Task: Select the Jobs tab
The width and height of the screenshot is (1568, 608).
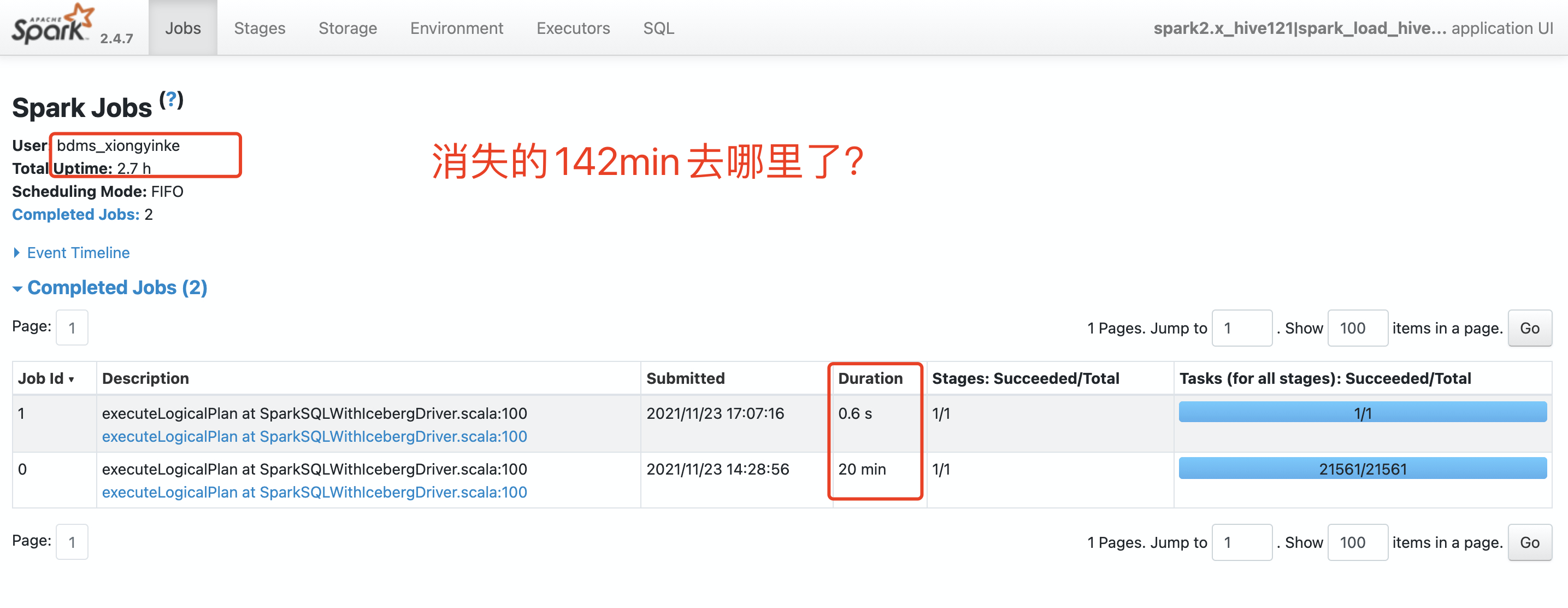Action: click(182, 28)
